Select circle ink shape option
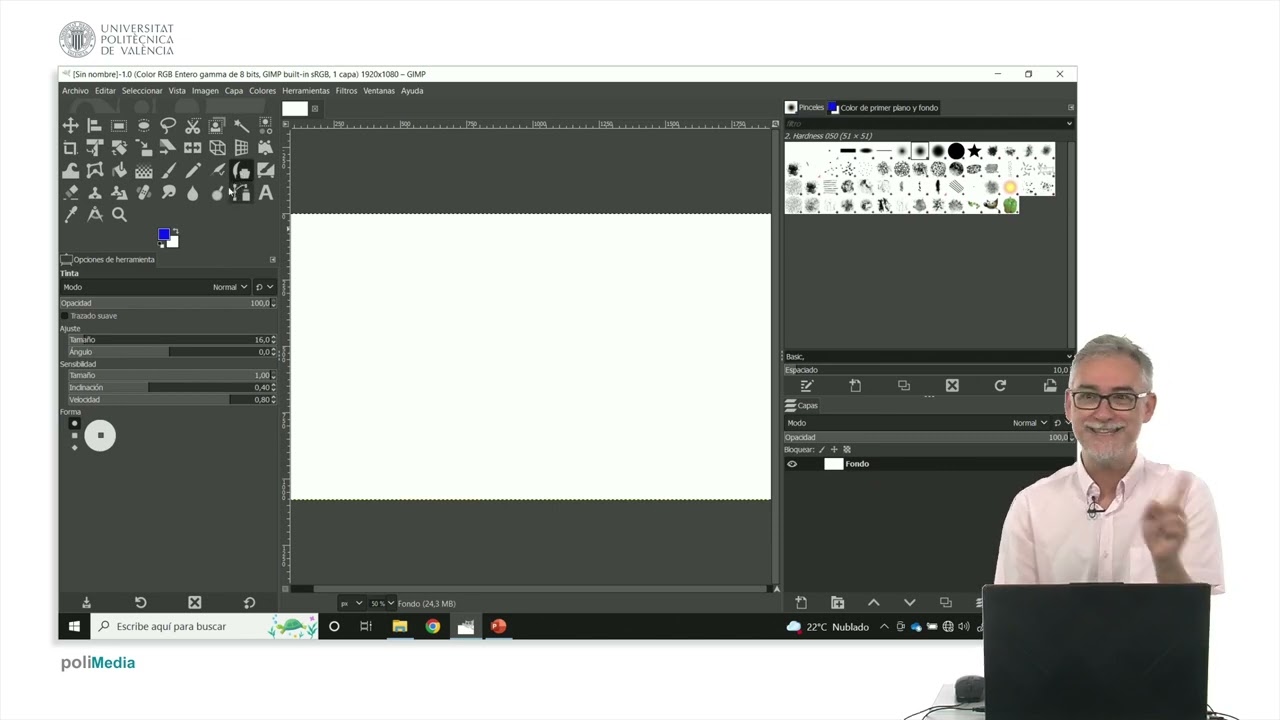The width and height of the screenshot is (1280, 720). coord(74,424)
